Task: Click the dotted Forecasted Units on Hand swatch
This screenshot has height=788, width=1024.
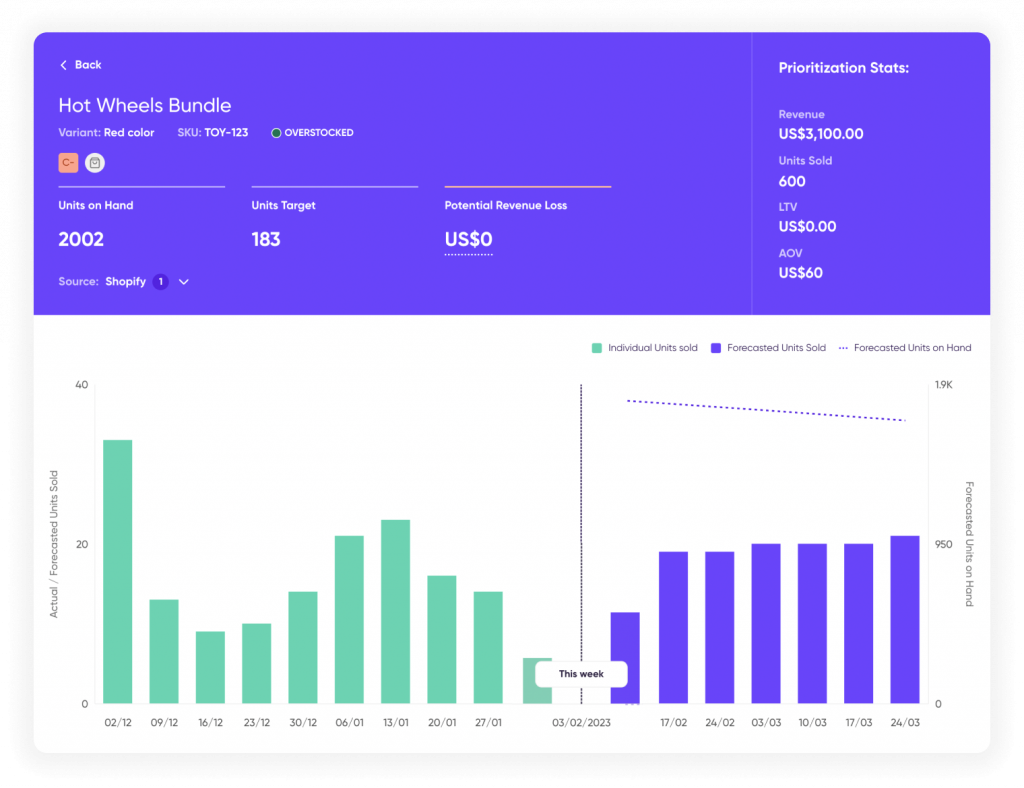Action: click(x=843, y=348)
